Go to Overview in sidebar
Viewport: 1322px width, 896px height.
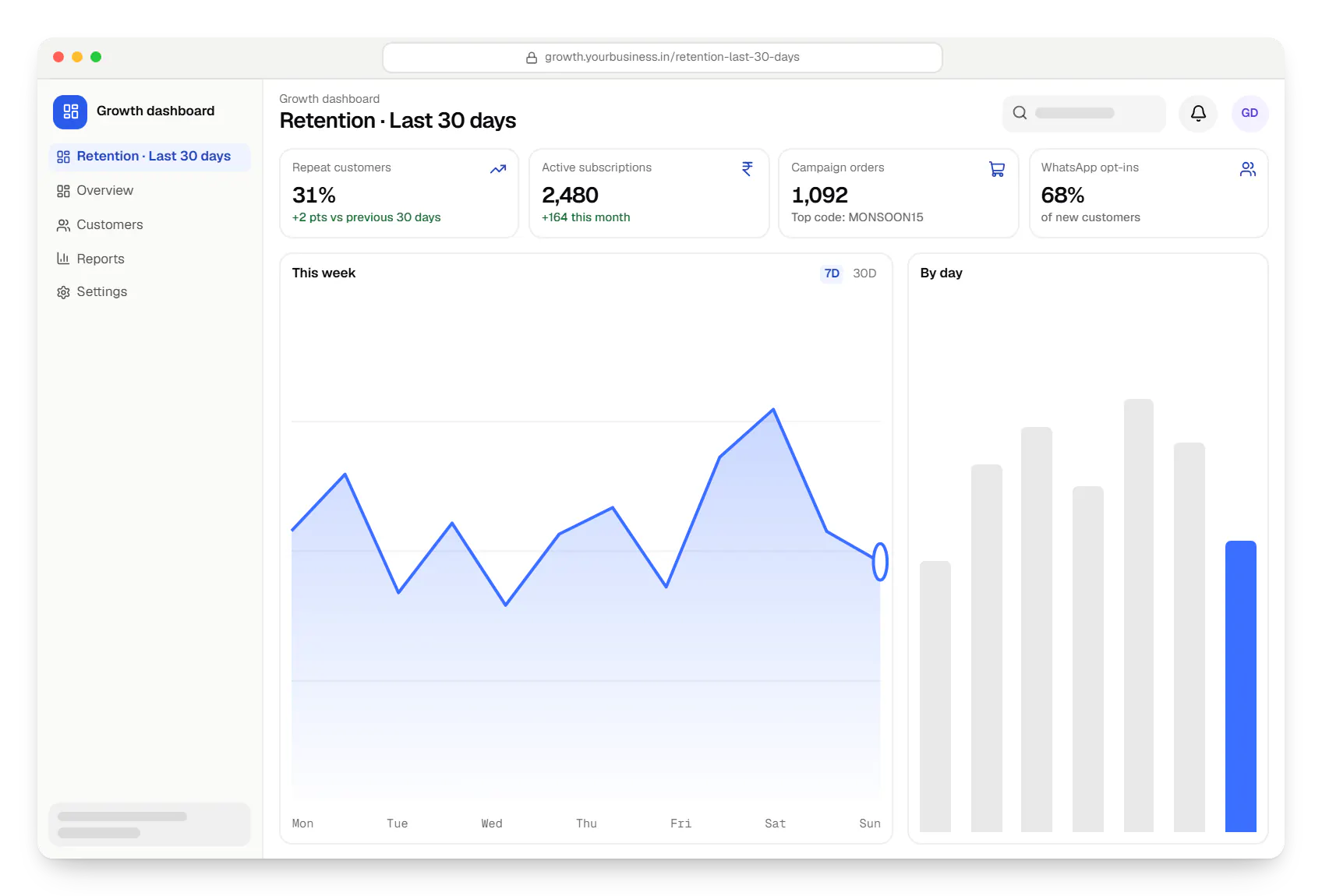[x=150, y=191]
